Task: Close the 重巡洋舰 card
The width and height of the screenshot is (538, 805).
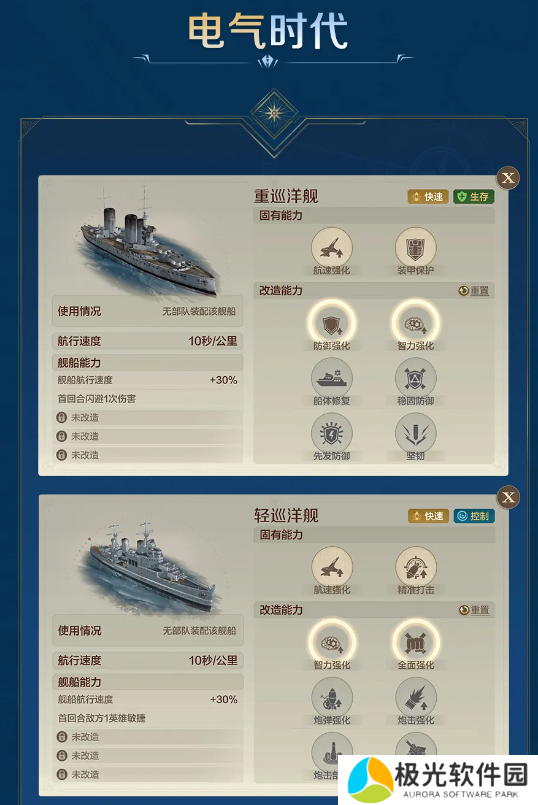Action: click(508, 178)
